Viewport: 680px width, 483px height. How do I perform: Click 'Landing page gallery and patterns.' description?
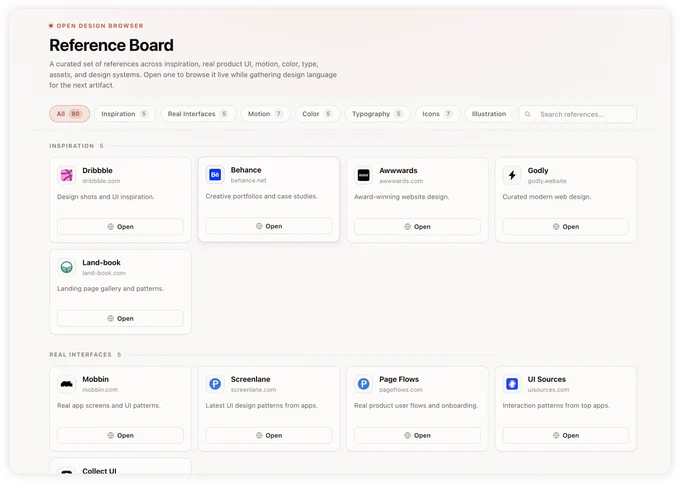[x=111, y=289]
